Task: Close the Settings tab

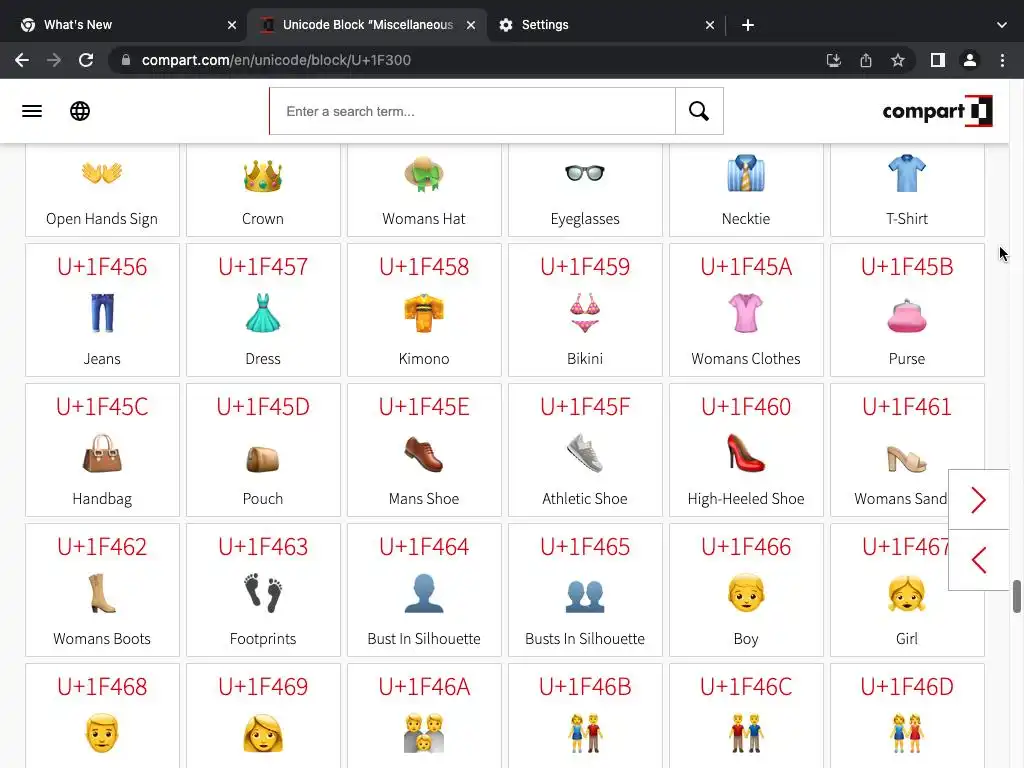Action: pos(709,25)
